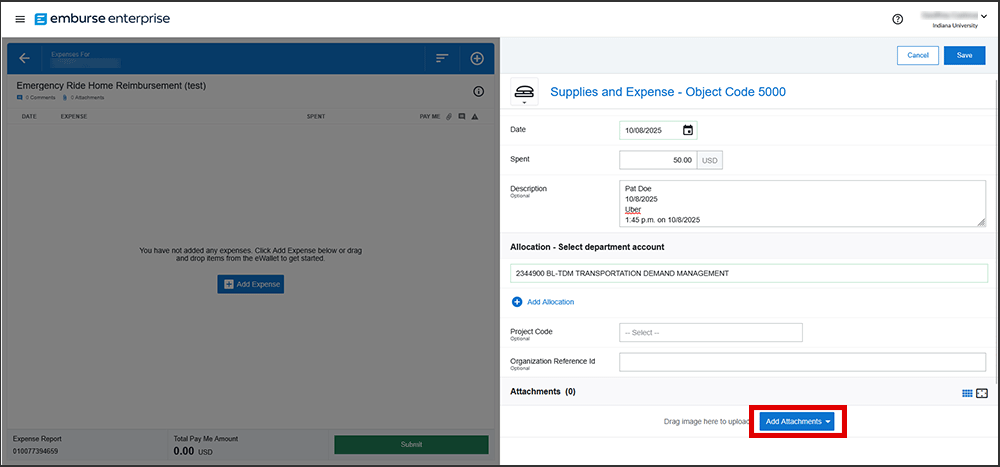Screen dimensions: 1000x467
Task: Go back using the left arrow icon
Action: coord(24,58)
